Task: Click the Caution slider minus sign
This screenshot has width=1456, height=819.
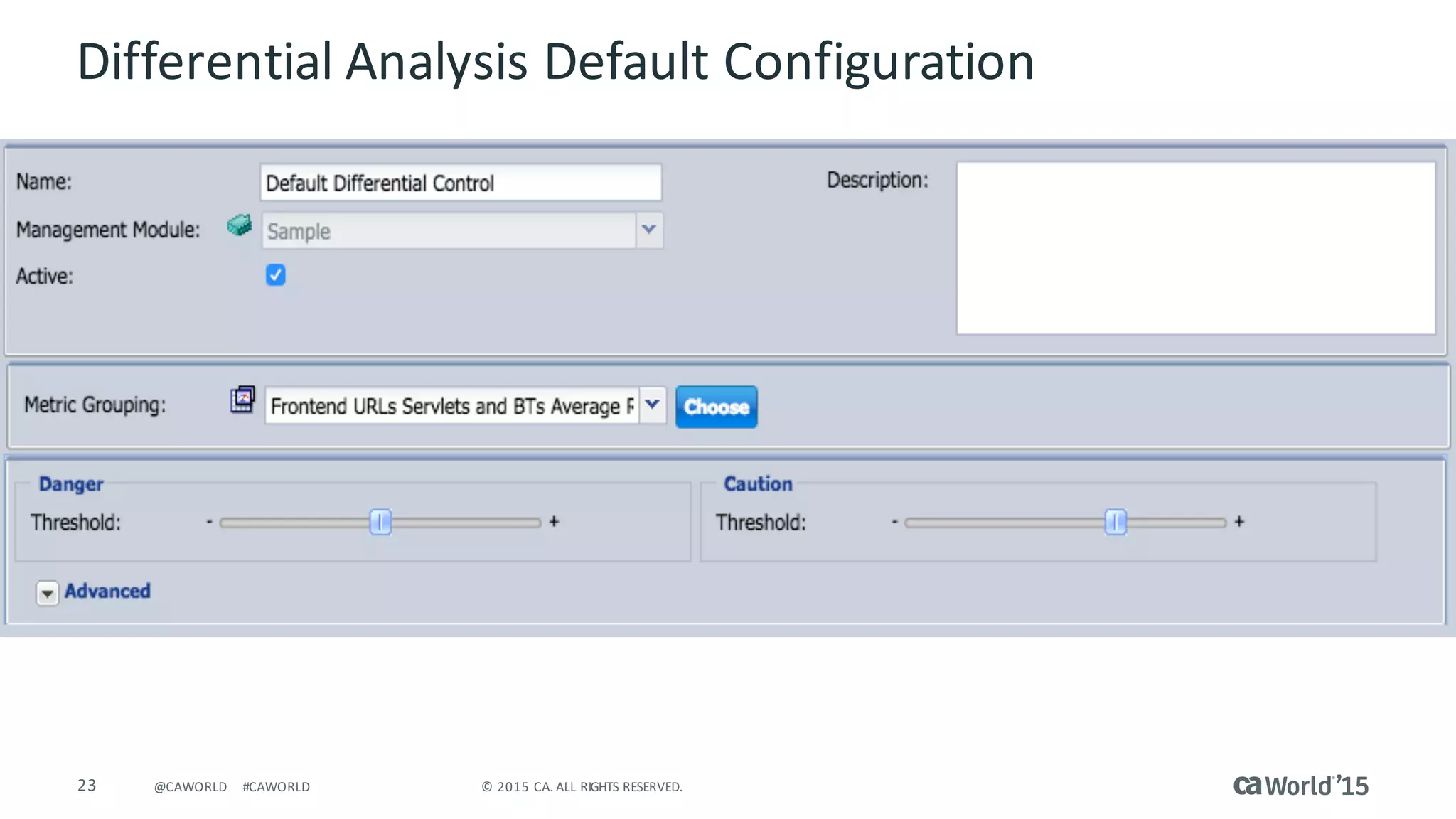Action: coord(895,522)
